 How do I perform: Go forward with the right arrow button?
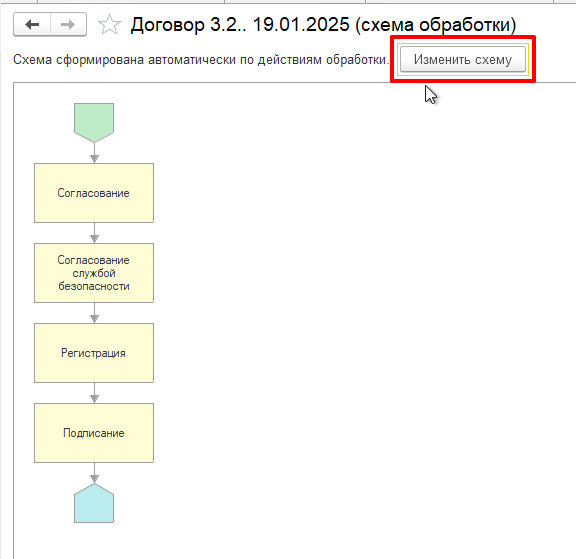coord(68,25)
